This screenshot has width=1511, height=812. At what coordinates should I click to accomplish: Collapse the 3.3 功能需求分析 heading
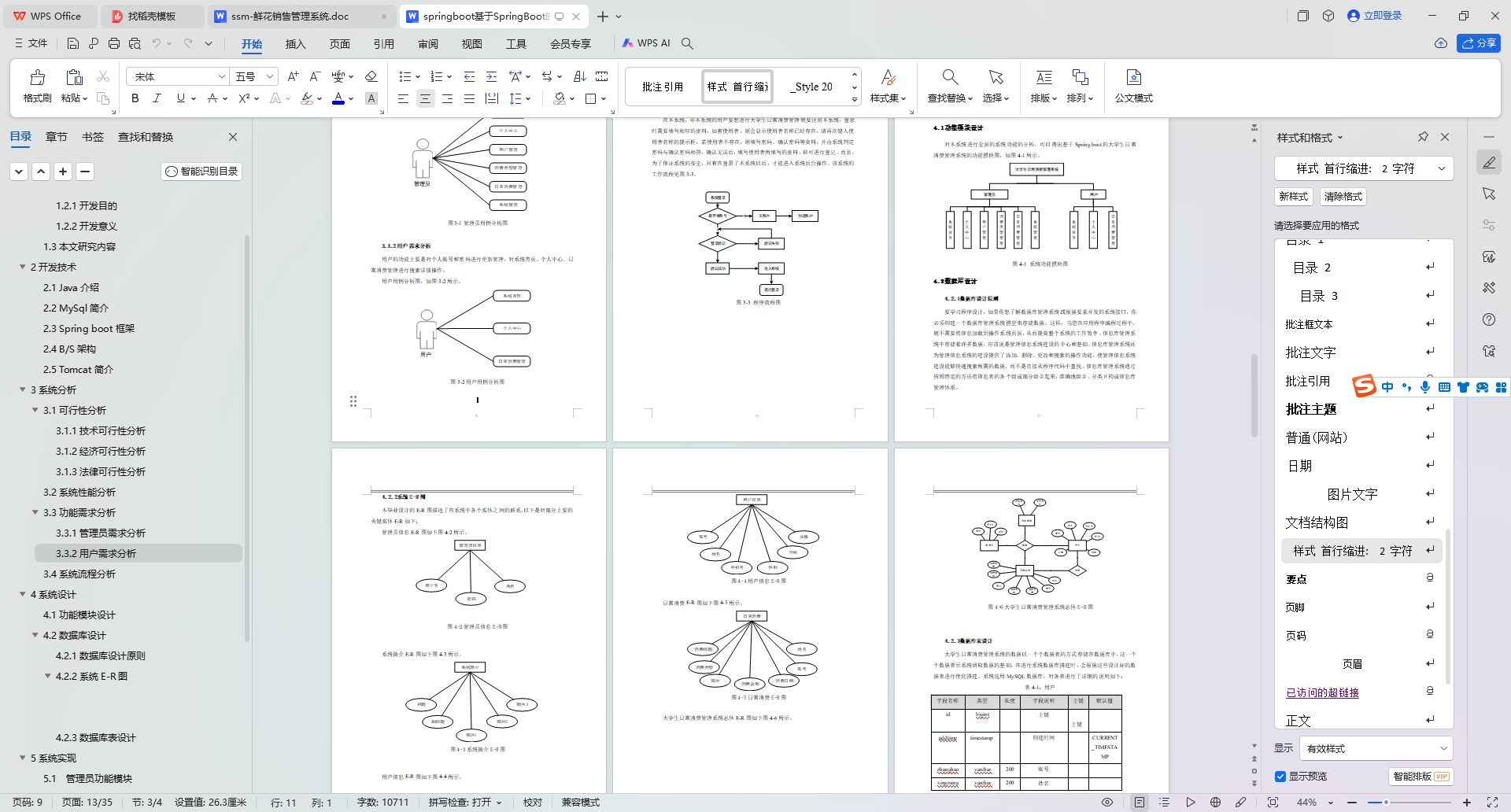tap(35, 512)
